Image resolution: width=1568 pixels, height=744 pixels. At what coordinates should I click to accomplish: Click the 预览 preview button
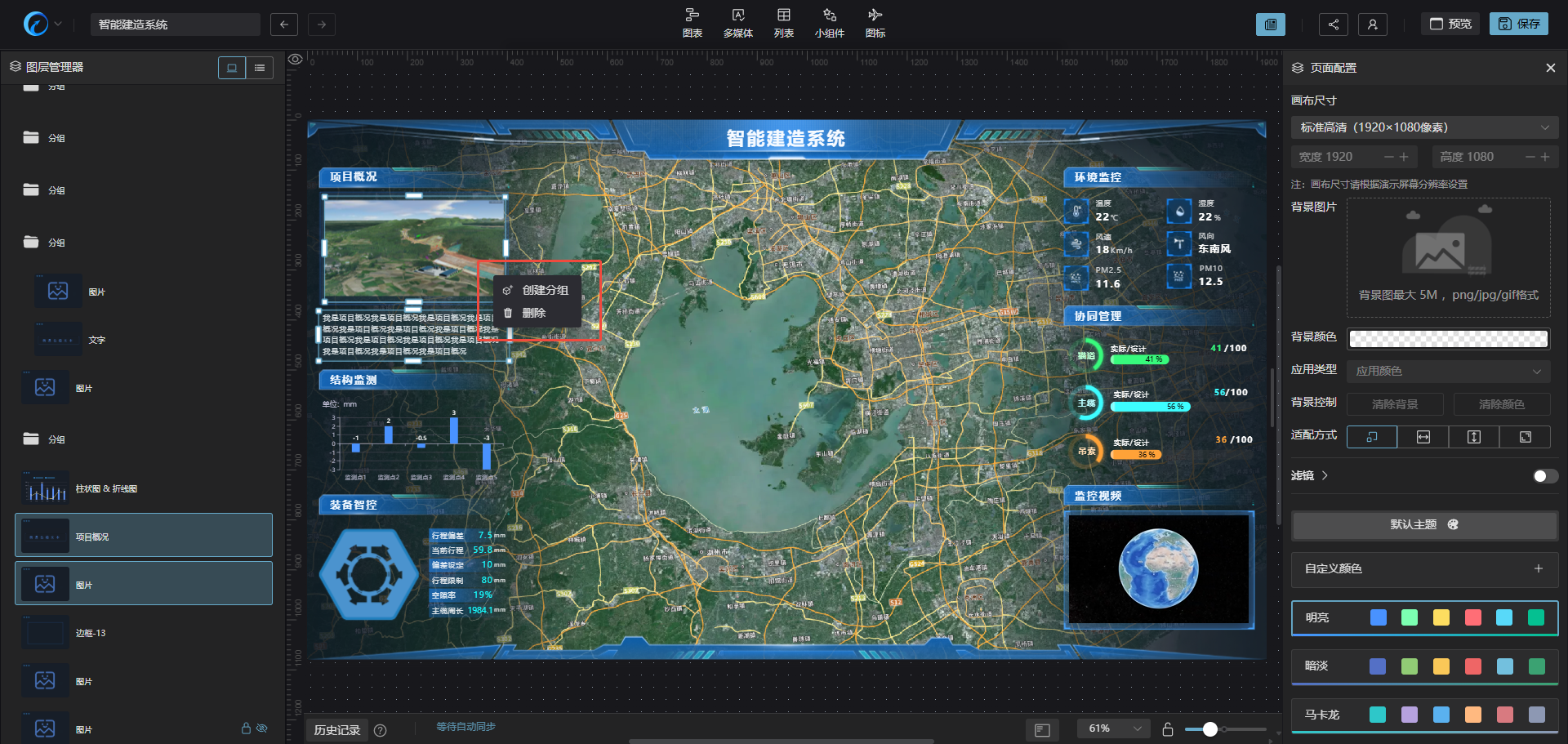[1450, 24]
